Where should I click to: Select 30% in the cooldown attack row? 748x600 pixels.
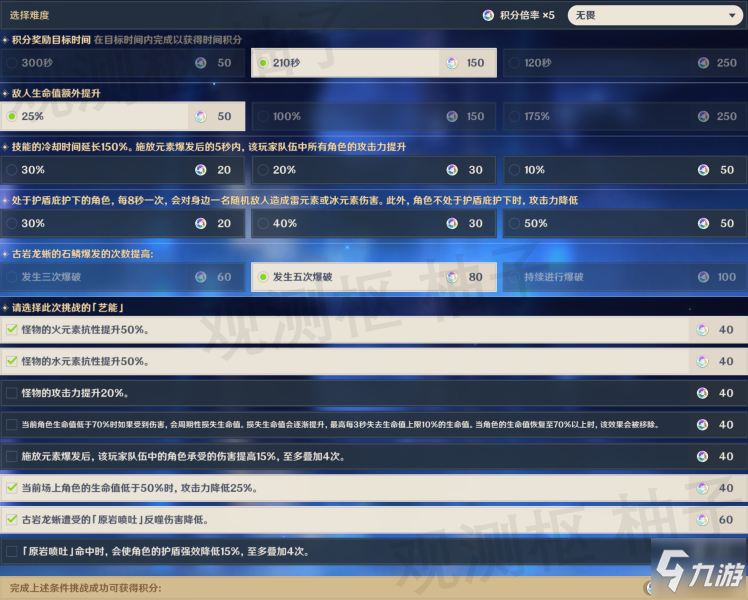tap(123, 170)
